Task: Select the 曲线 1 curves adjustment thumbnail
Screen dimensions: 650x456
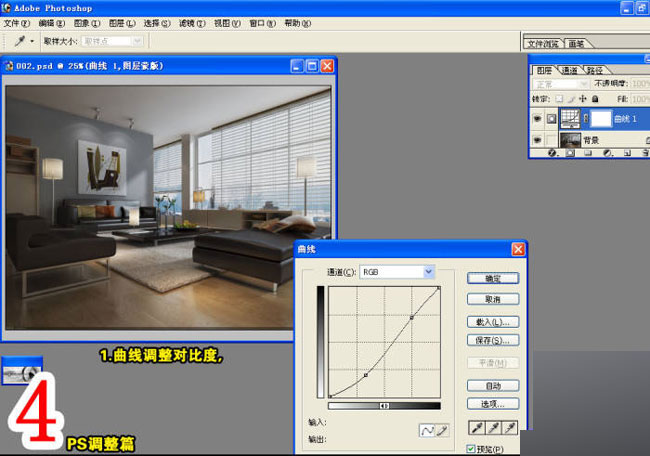Action: 570,119
